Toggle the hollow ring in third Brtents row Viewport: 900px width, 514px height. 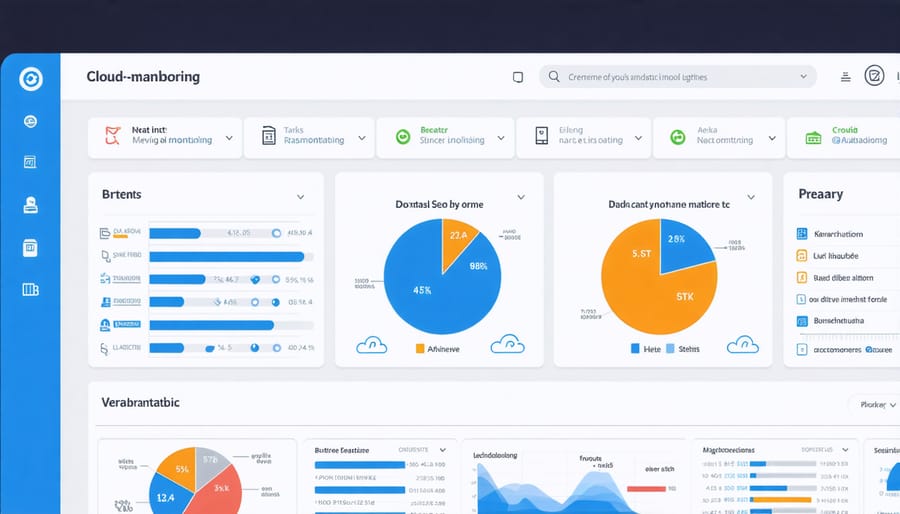276,279
